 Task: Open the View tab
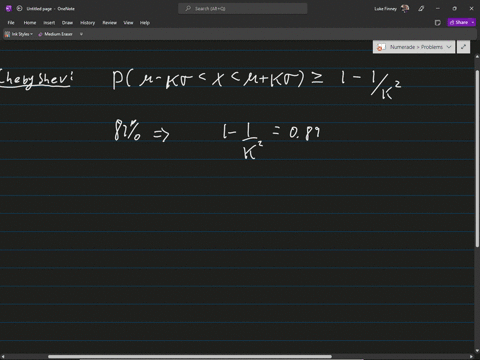click(x=128, y=23)
